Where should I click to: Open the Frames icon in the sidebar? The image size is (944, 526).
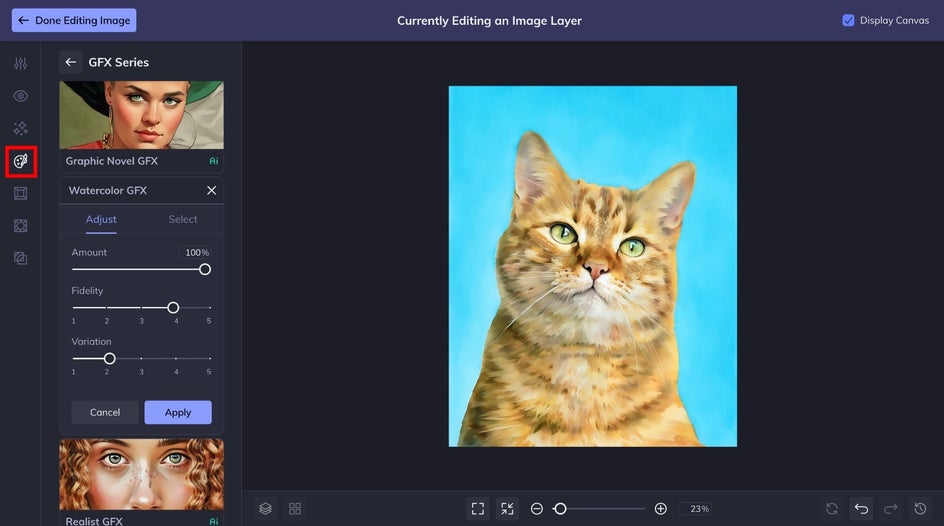(20, 193)
